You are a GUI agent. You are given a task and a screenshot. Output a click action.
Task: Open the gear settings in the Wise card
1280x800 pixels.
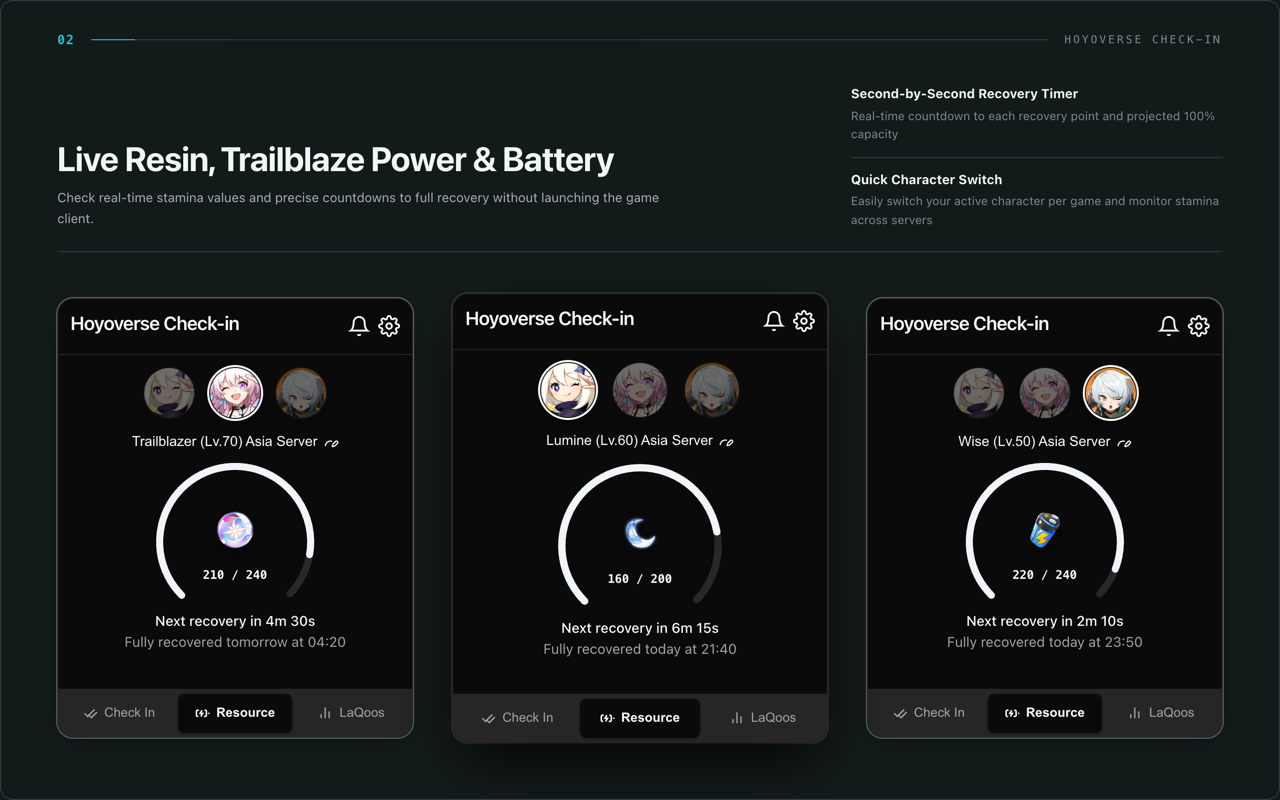[x=1198, y=325]
